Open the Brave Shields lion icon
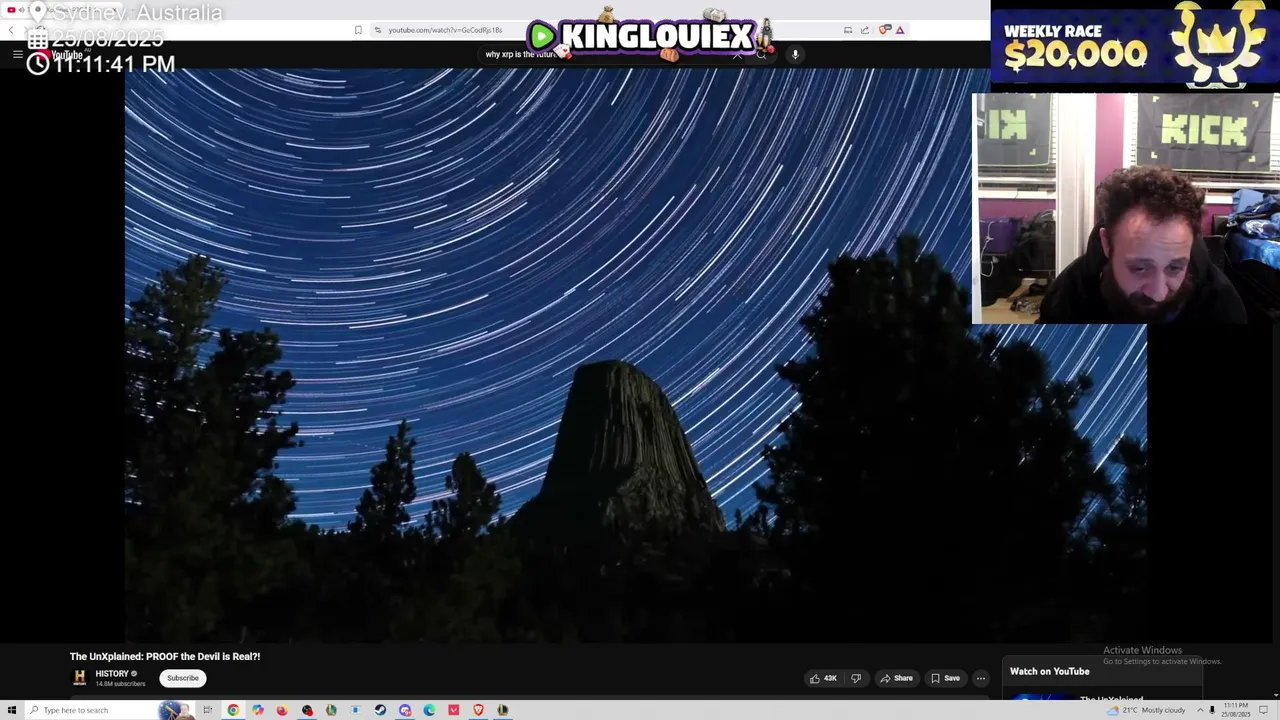This screenshot has width=1280, height=720. (884, 30)
